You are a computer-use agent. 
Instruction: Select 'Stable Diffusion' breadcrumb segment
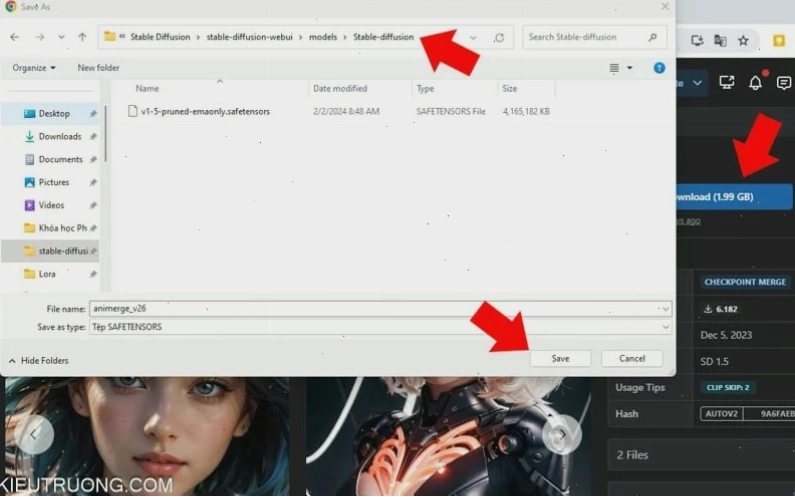pyautogui.click(x=160, y=37)
